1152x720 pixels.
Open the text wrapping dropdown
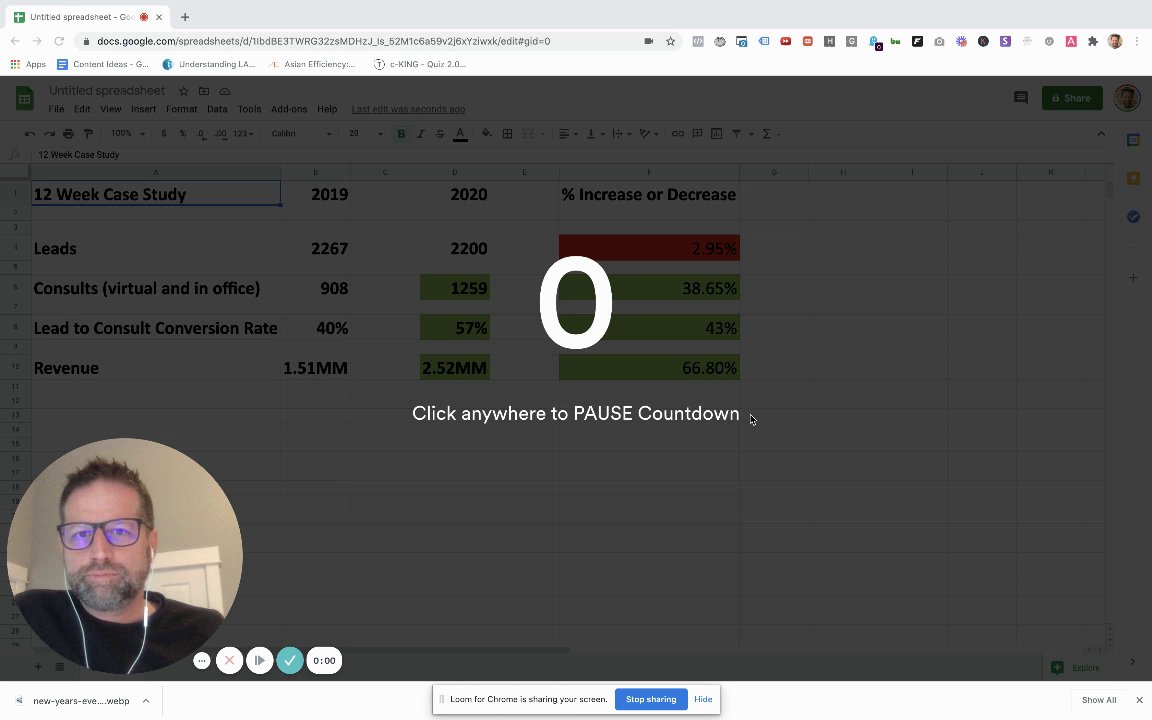(x=622, y=134)
